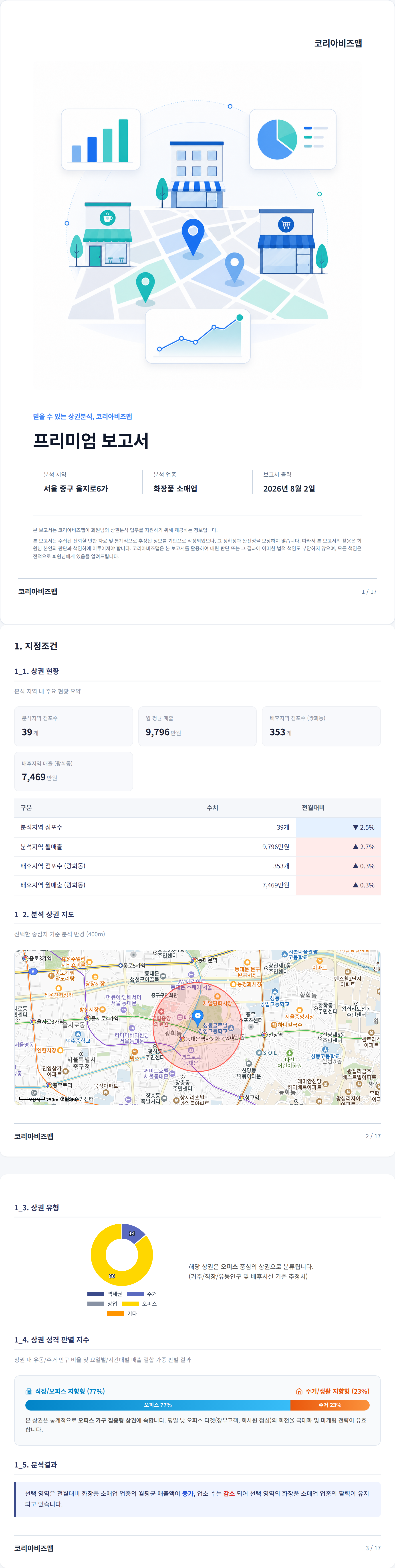Click the 2 / 17 page number
This screenshot has height=1568, width=395.
tap(373, 1136)
